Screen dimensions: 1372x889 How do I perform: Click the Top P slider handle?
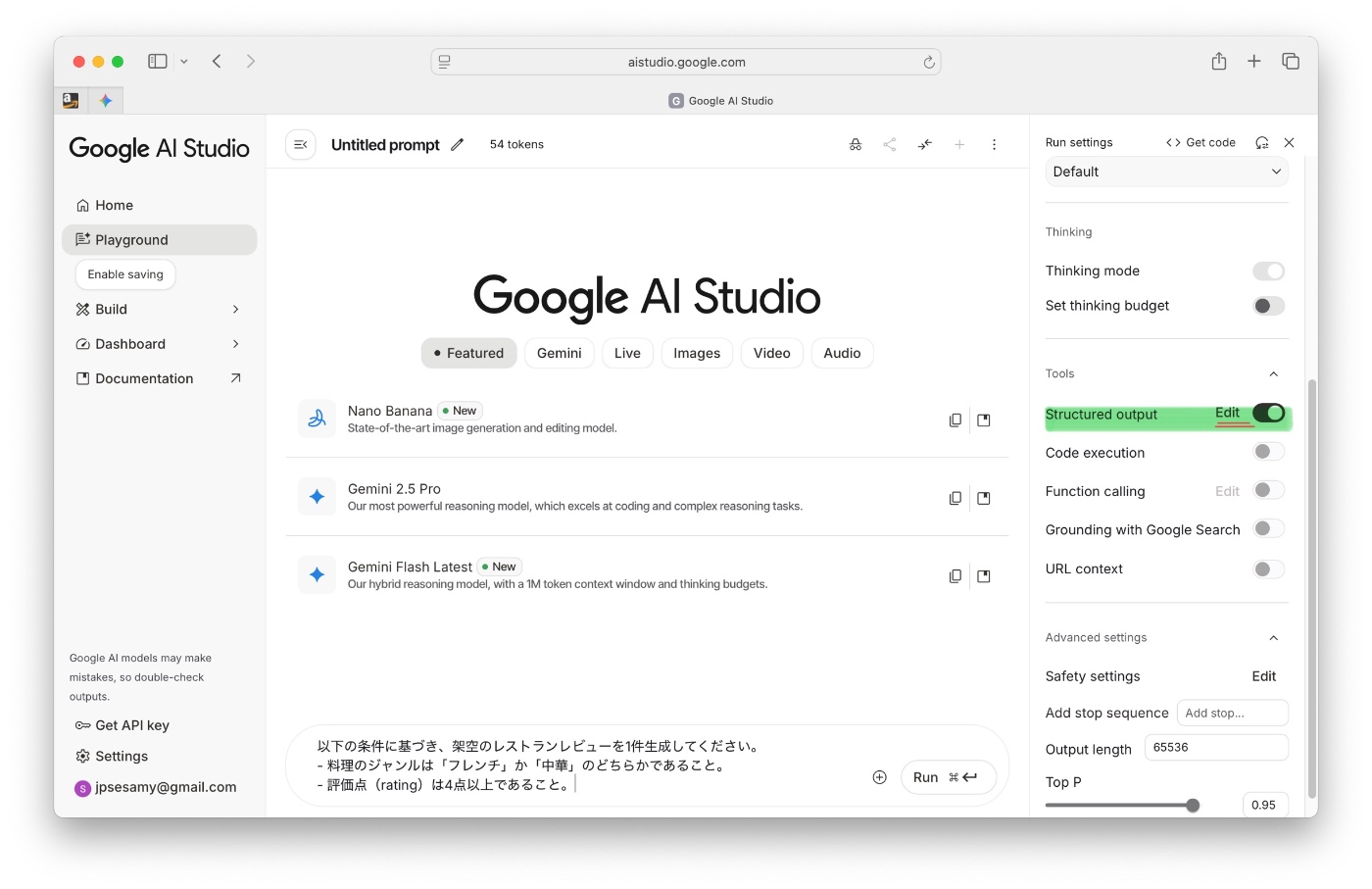click(1193, 806)
